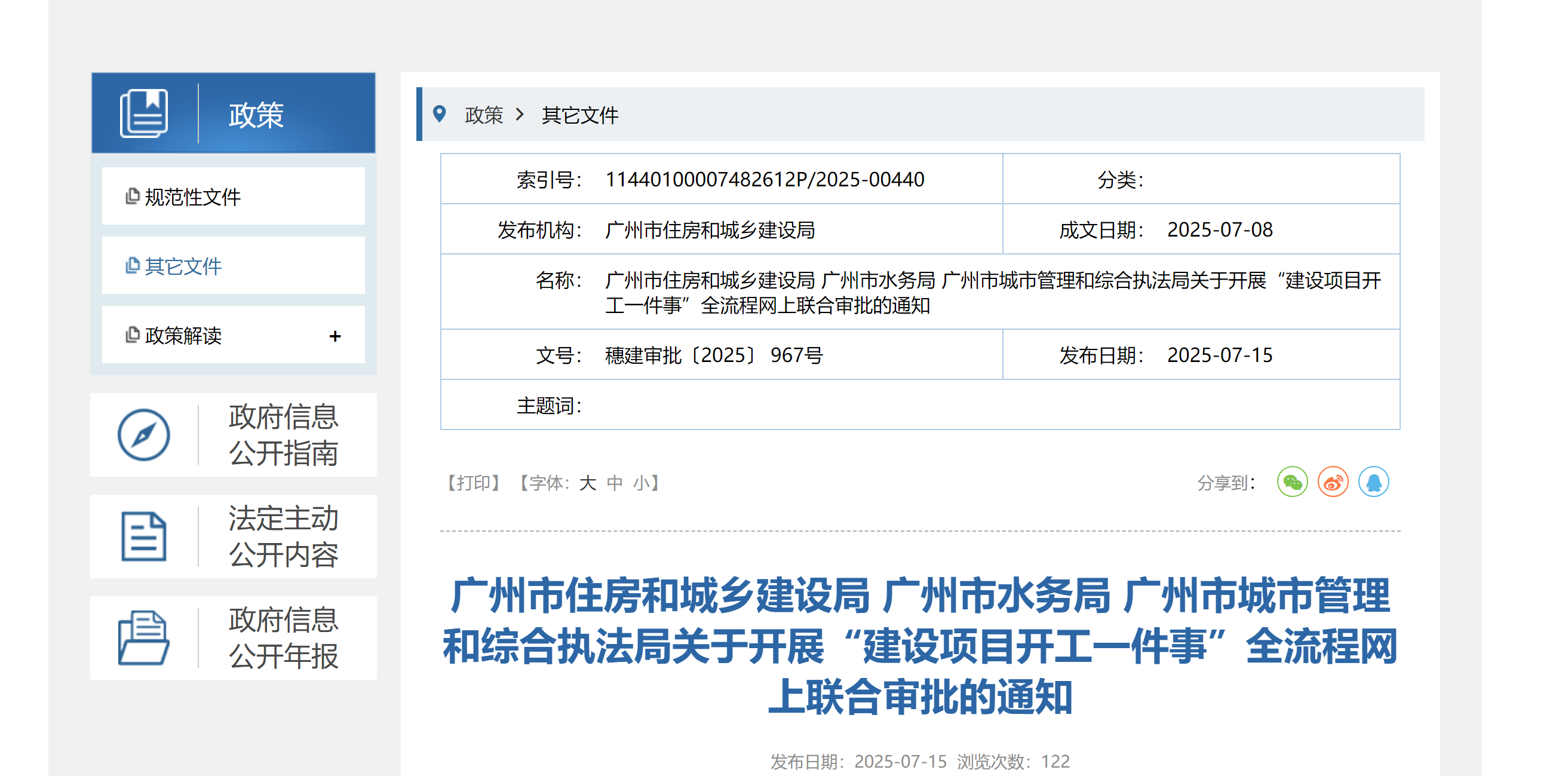Viewport: 1568px width, 776px height.
Task: Click the 政策 book icon in sidebar header
Action: coord(145,114)
